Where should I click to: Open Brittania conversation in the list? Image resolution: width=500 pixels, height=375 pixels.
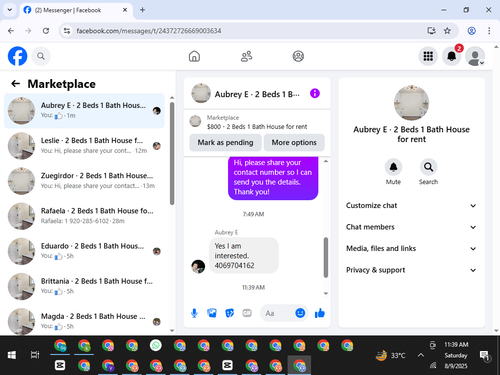click(84, 286)
